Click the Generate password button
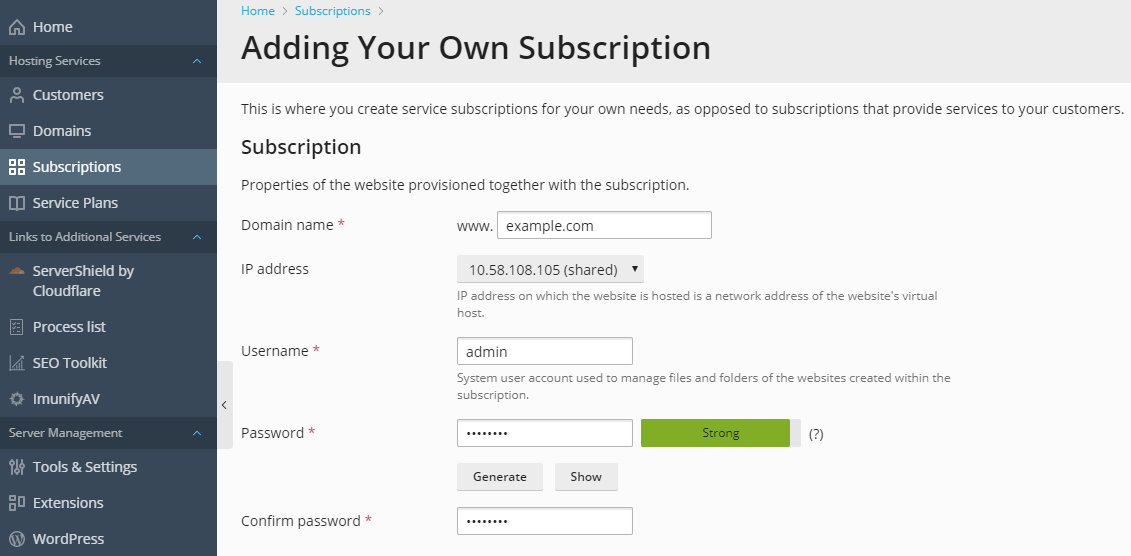The width and height of the screenshot is (1131, 556). 500,477
